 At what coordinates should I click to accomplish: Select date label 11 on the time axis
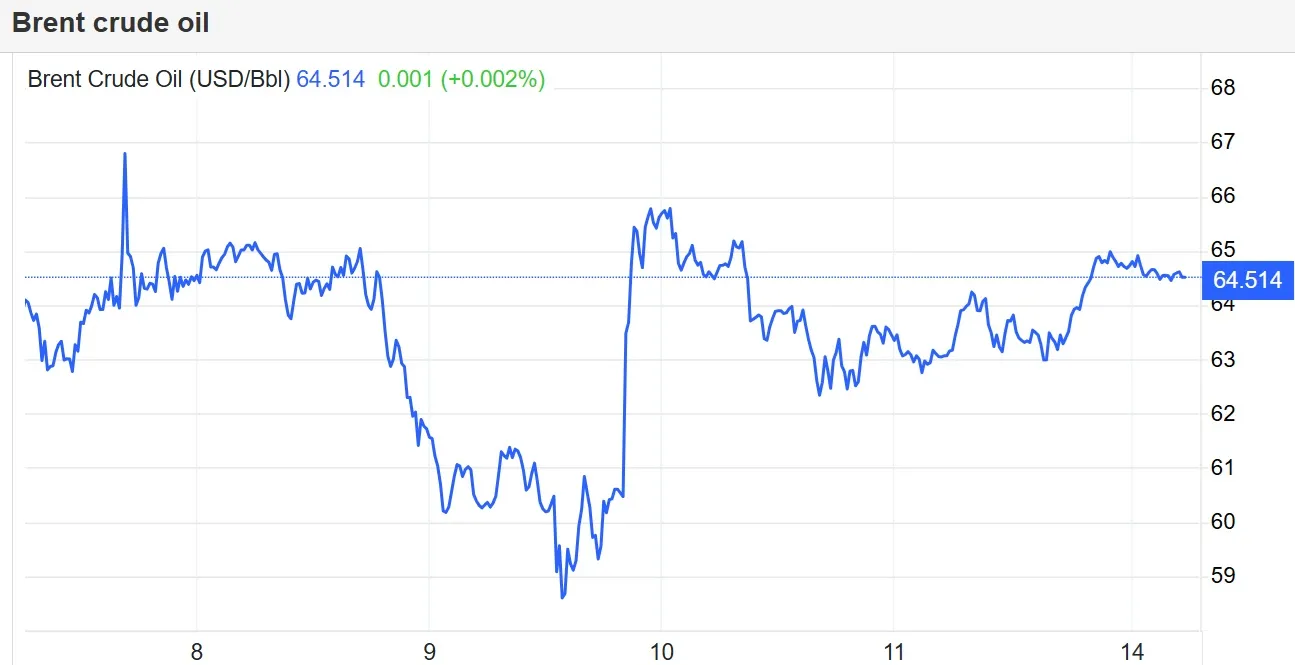click(894, 653)
